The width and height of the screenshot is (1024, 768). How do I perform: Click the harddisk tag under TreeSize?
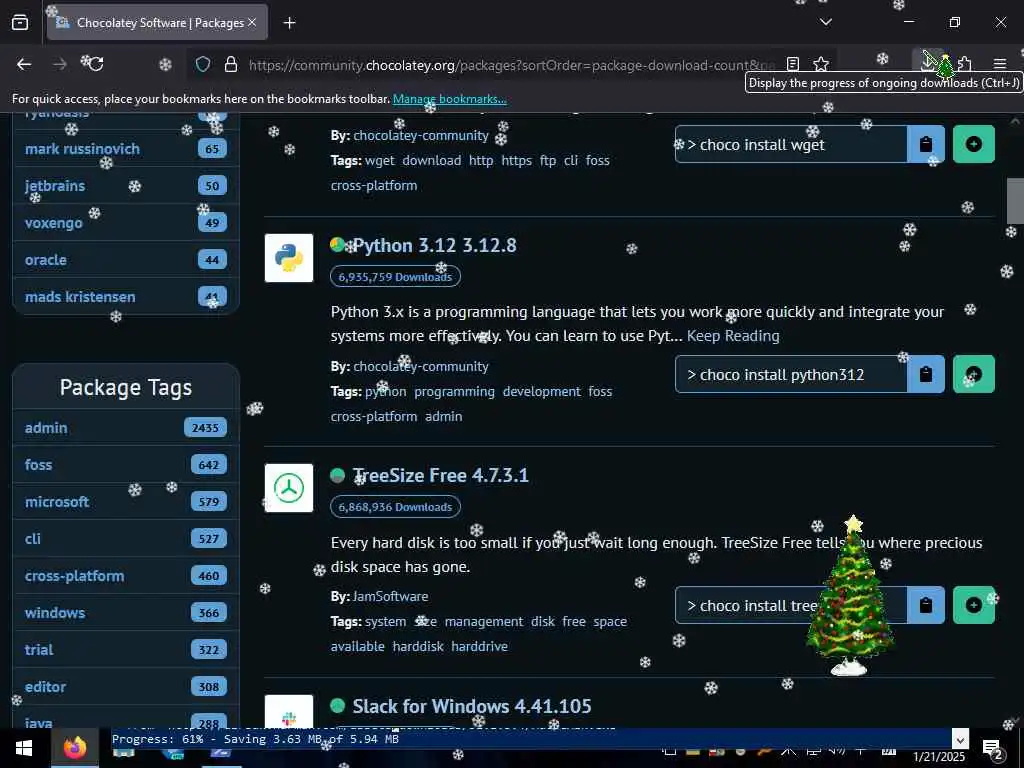pos(418,647)
